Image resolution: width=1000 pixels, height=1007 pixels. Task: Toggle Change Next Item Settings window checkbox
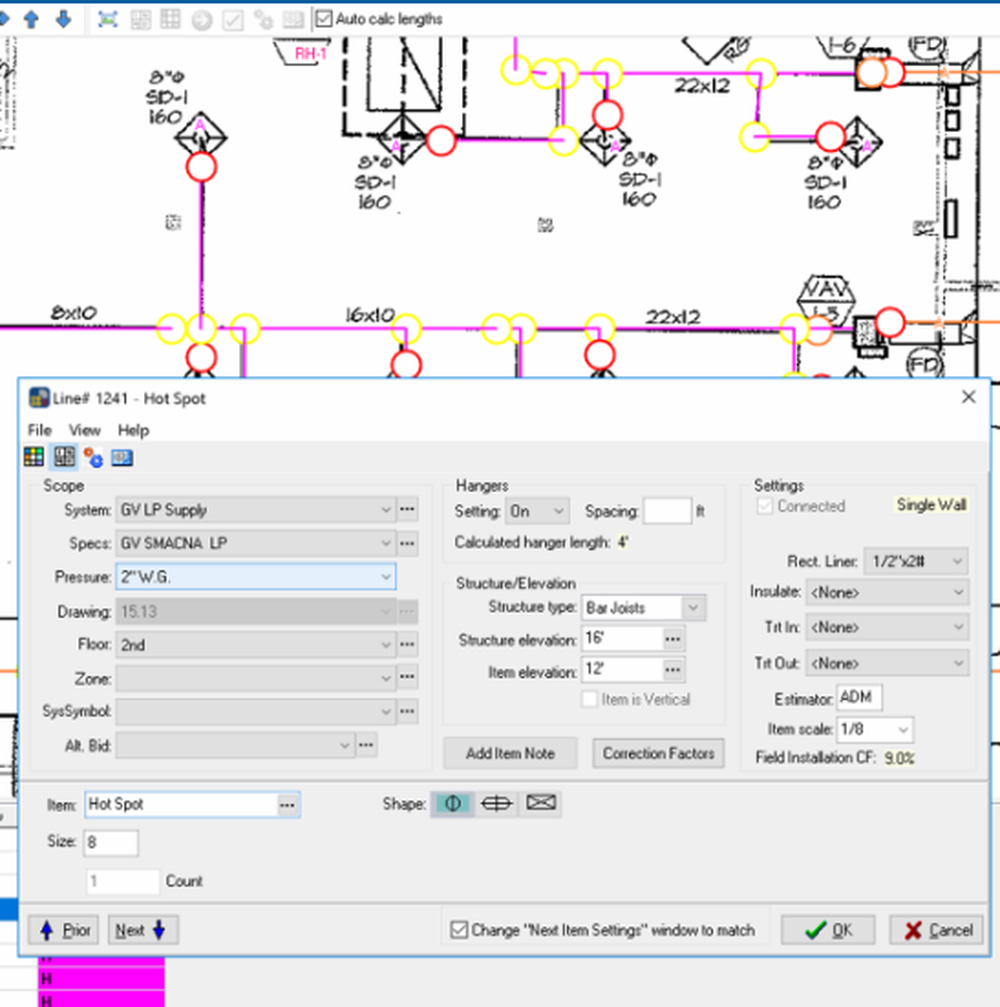click(459, 930)
